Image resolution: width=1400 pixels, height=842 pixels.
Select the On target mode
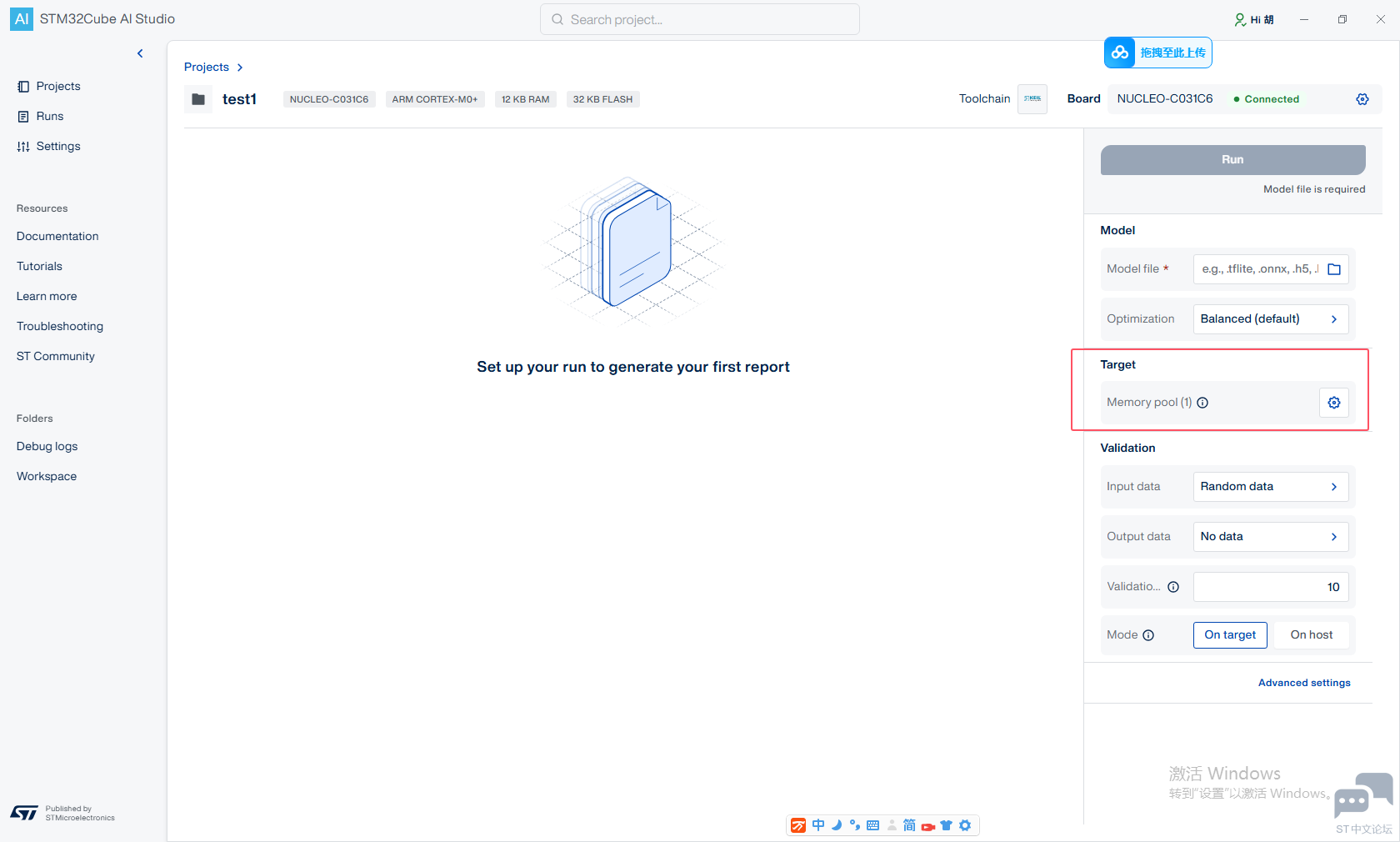1230,635
